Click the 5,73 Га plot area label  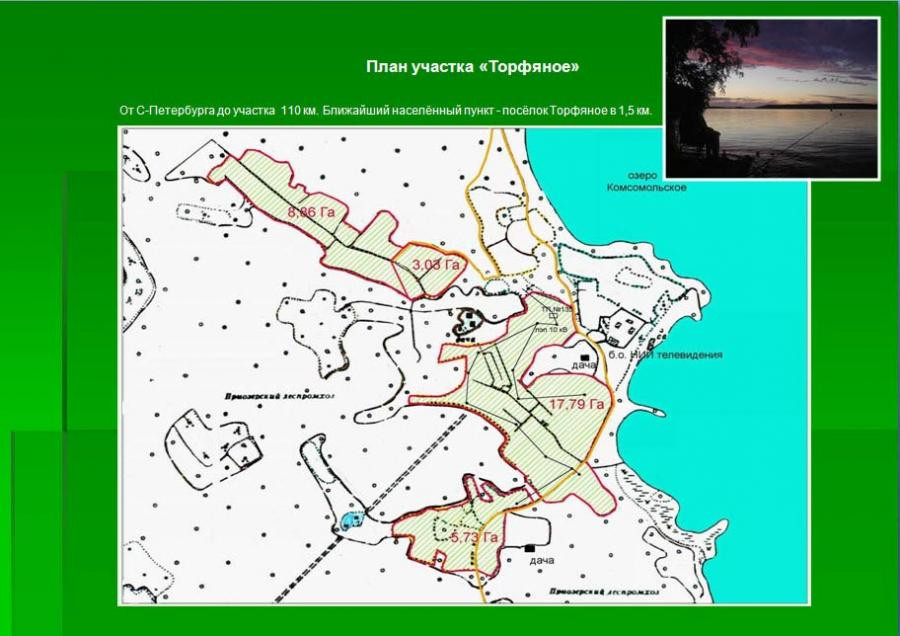point(474,538)
